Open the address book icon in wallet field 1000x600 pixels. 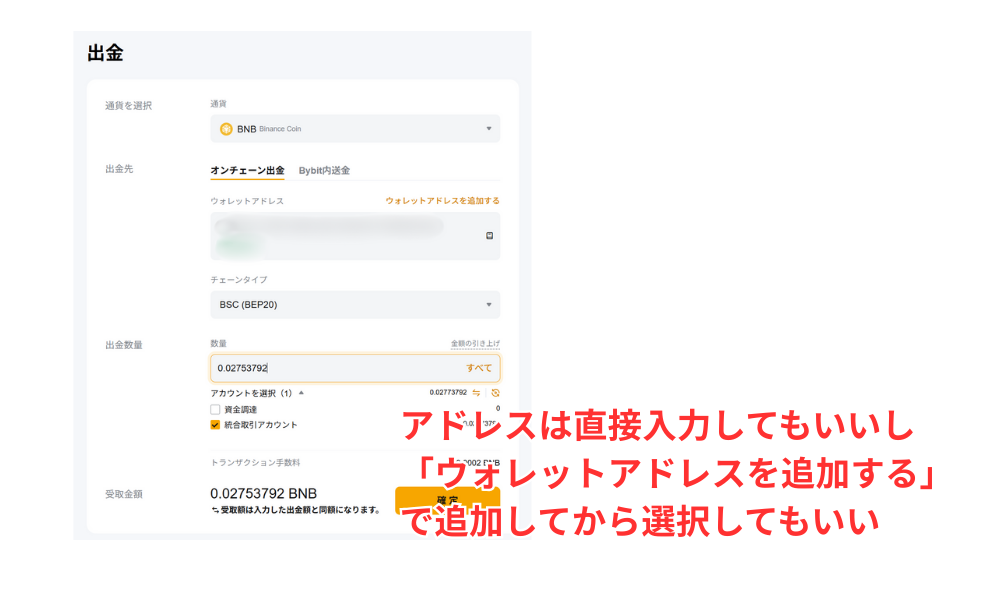(489, 236)
